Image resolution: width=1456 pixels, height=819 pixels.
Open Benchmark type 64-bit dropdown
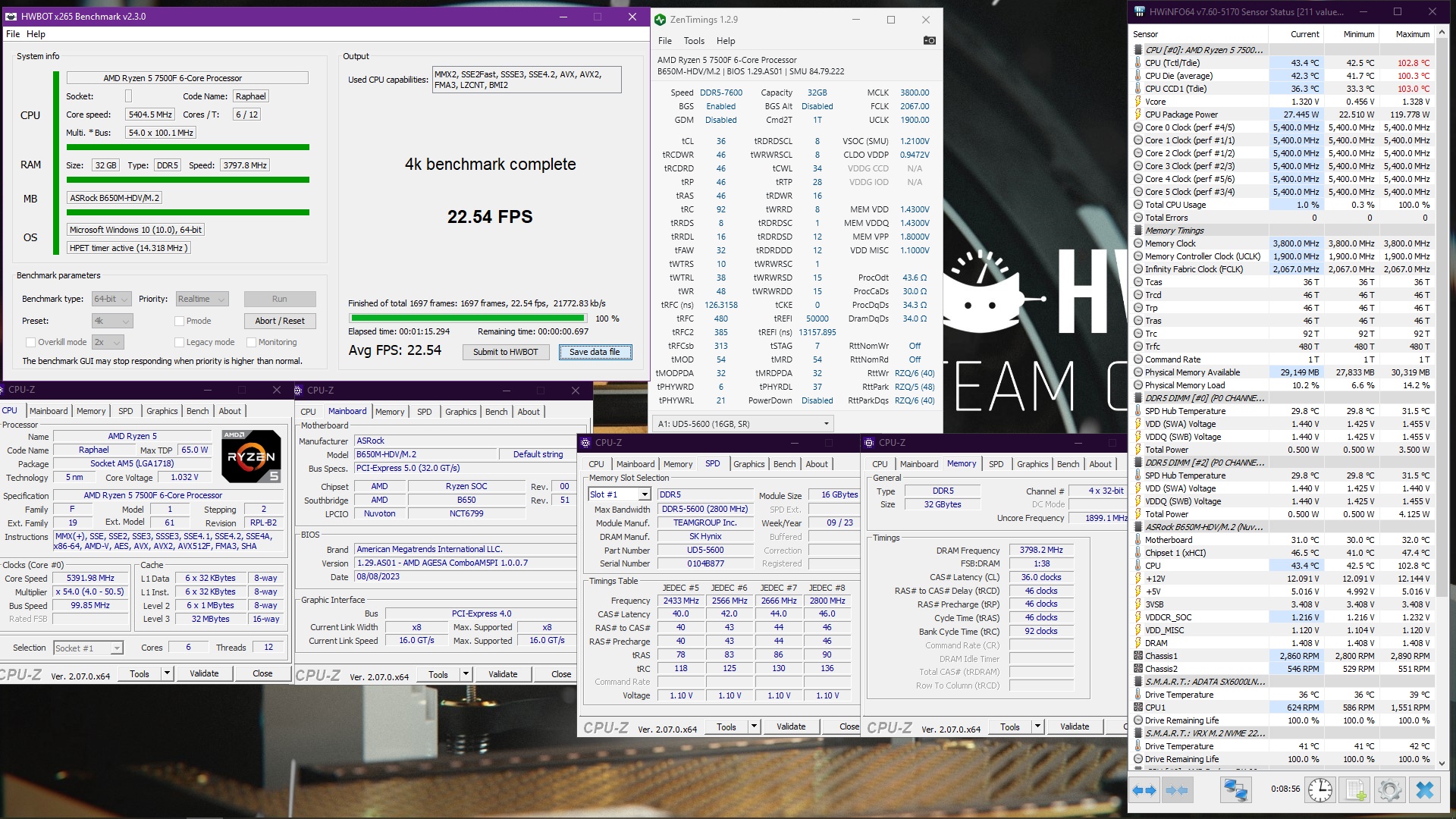[112, 300]
